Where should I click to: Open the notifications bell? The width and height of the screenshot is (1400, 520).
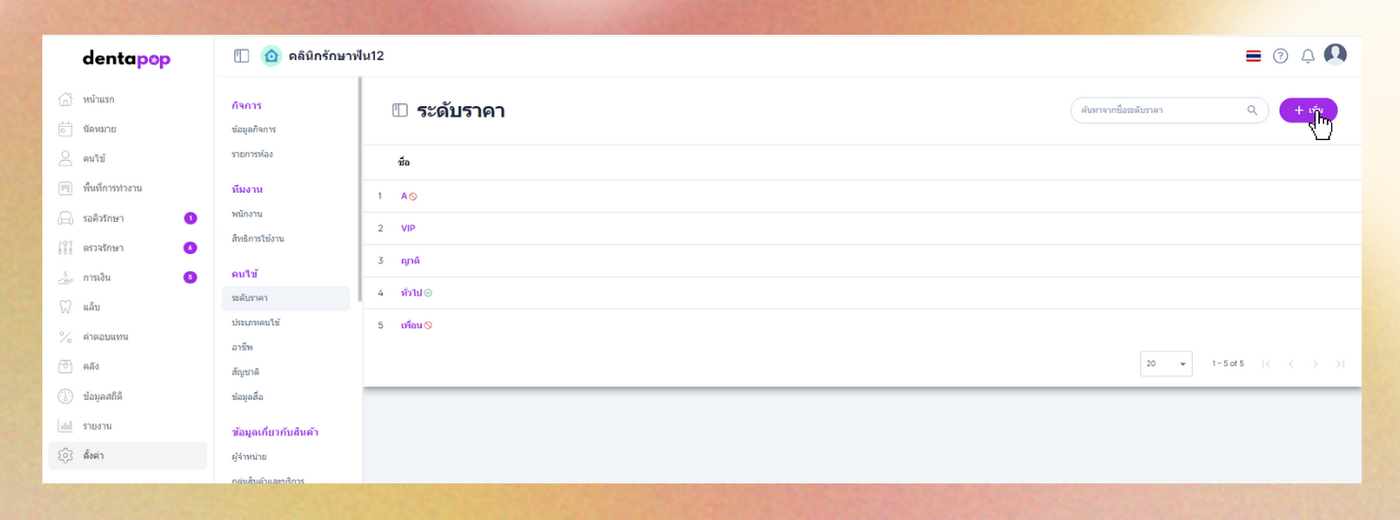(x=1307, y=56)
